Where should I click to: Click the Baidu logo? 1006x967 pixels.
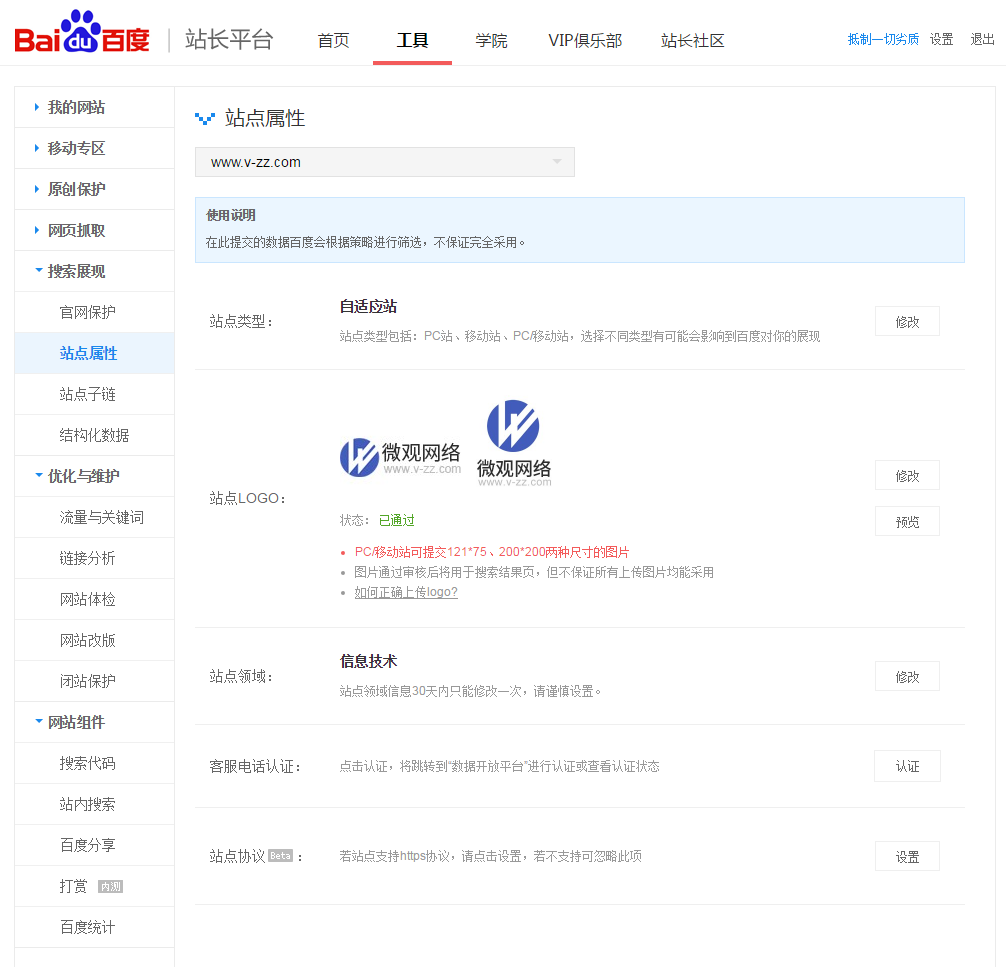82,32
